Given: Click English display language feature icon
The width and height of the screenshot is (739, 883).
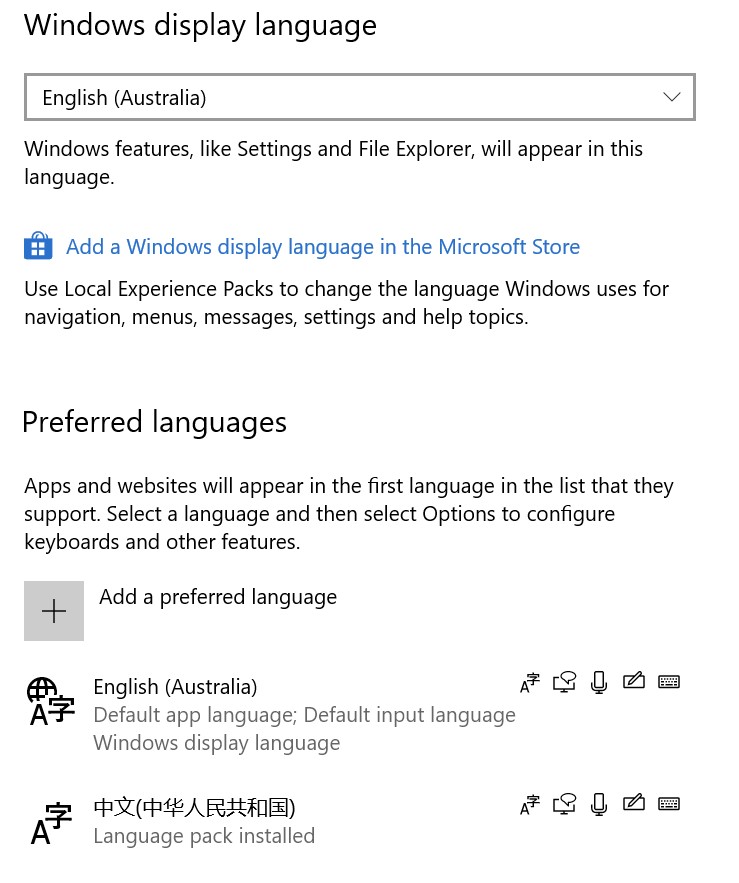Looking at the screenshot, I should tap(529, 683).
